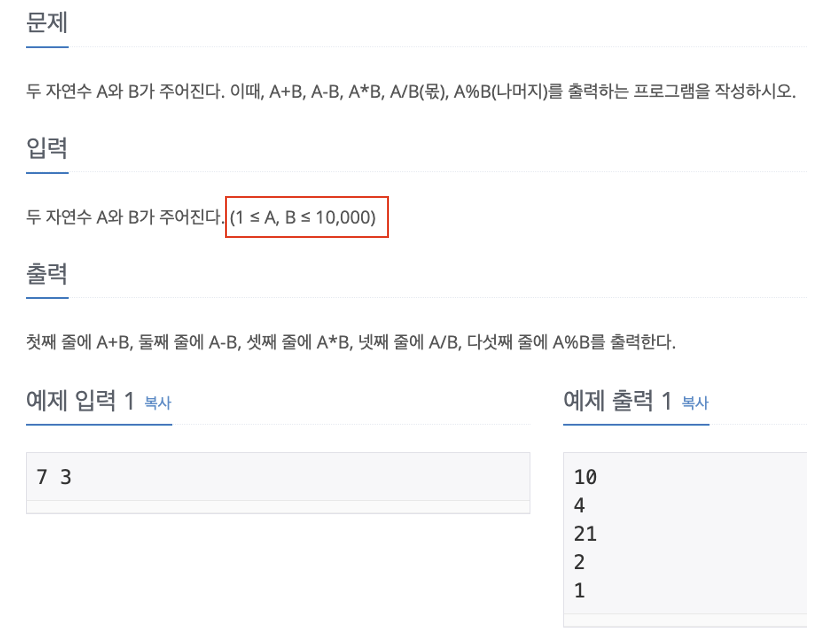The height and width of the screenshot is (635, 814).
Task: Click the sample output box showing 10
Action: (x=583, y=477)
